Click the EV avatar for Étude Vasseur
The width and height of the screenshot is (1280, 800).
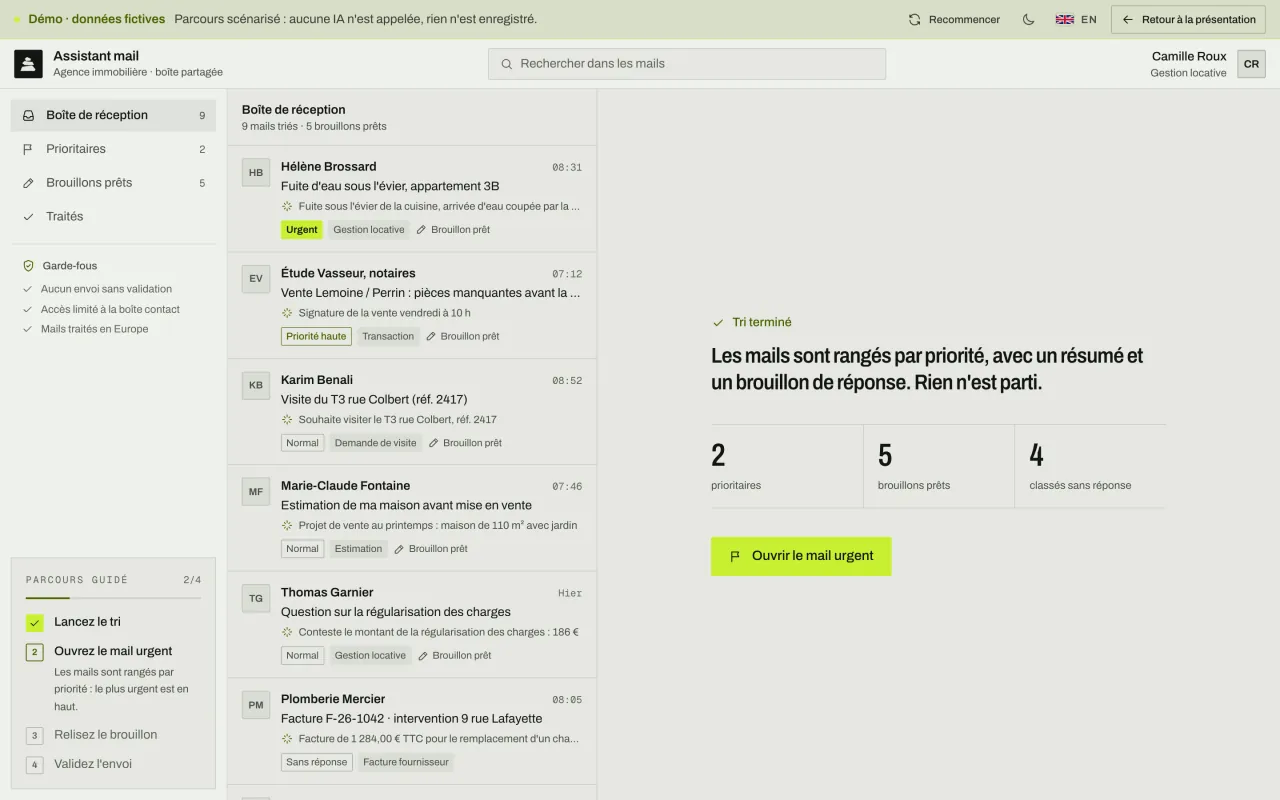[x=256, y=279]
